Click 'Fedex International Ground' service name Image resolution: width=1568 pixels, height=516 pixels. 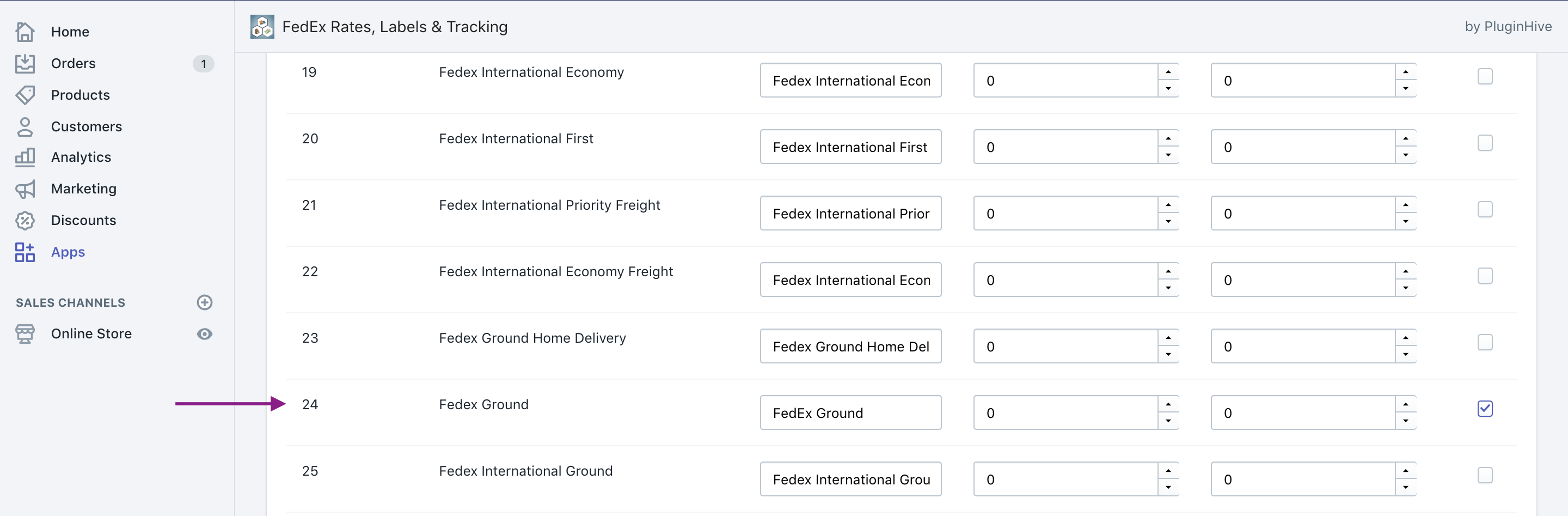pyautogui.click(x=526, y=471)
